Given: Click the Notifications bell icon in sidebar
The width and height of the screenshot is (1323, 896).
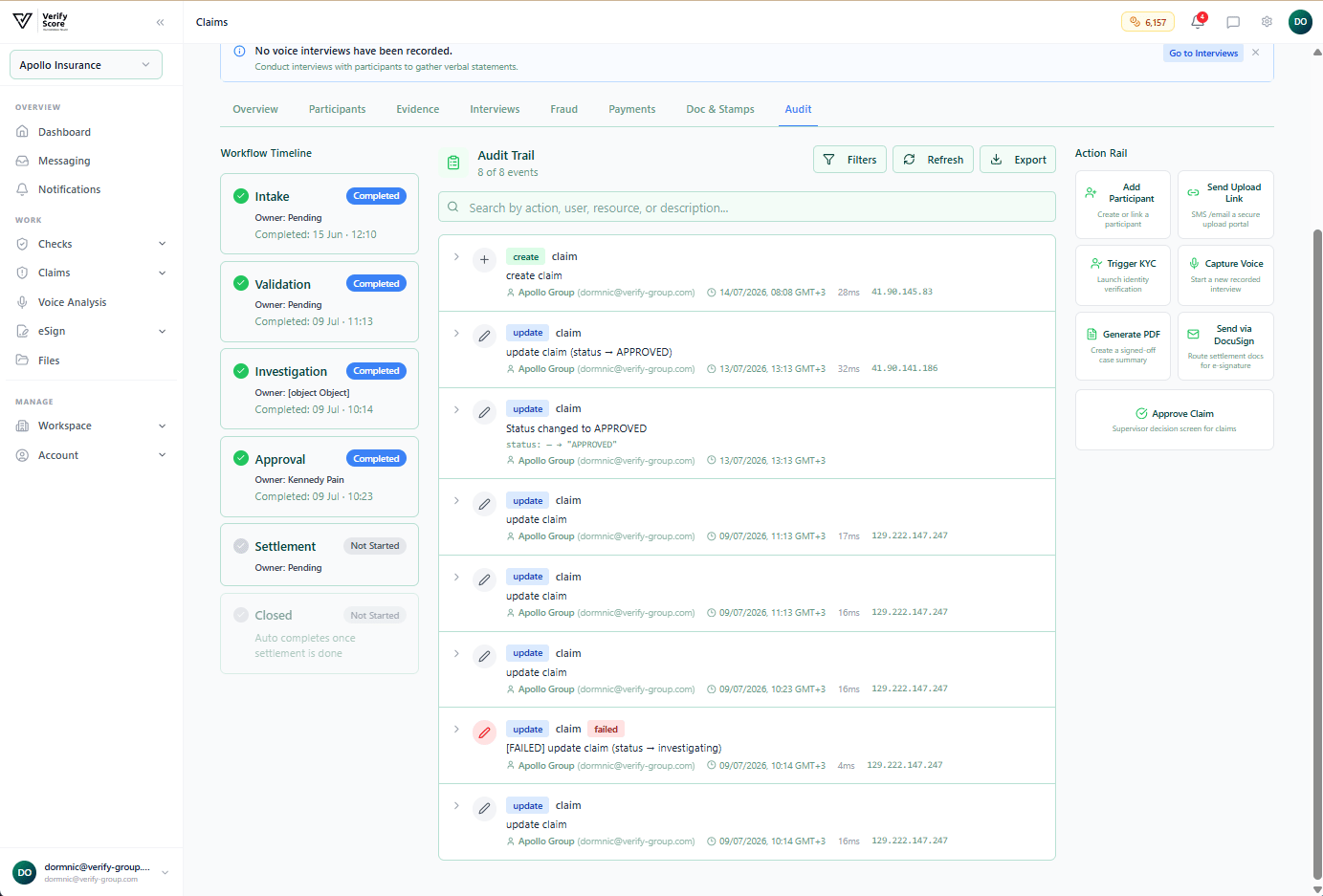Looking at the screenshot, I should pyautogui.click(x=22, y=189).
